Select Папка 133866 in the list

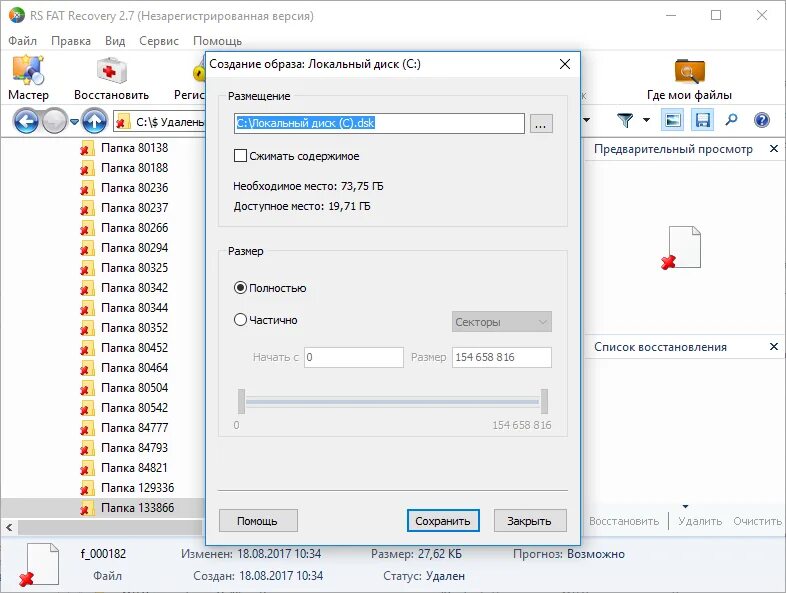click(x=137, y=508)
